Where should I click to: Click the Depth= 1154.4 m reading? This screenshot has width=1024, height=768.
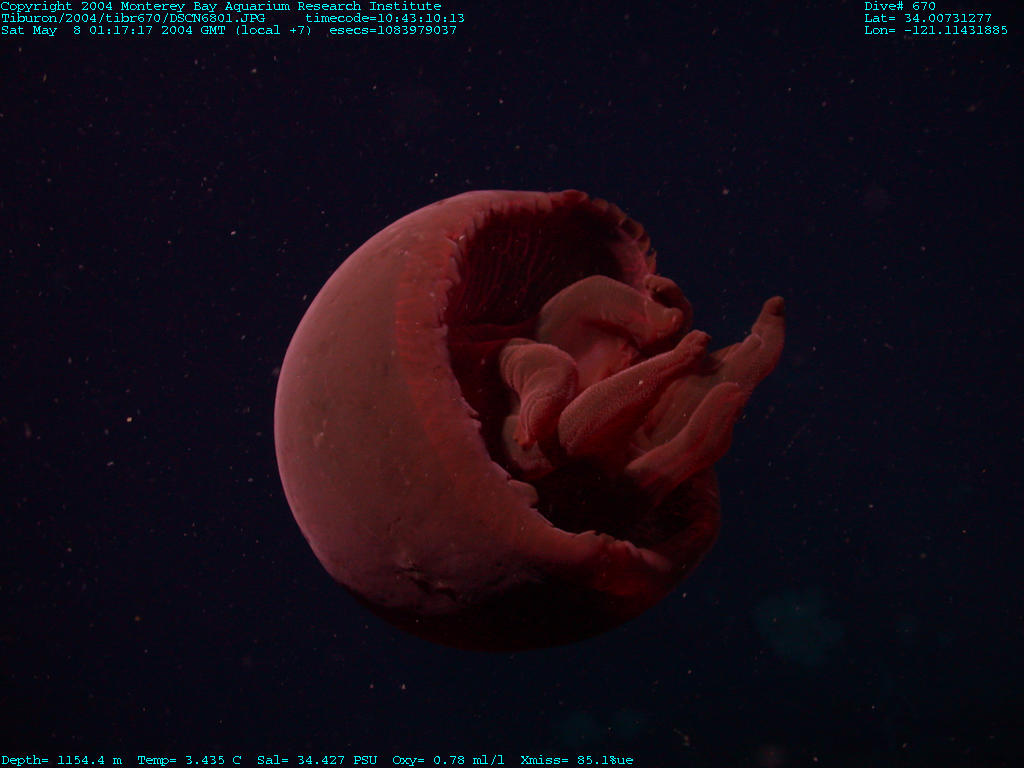coord(61,760)
